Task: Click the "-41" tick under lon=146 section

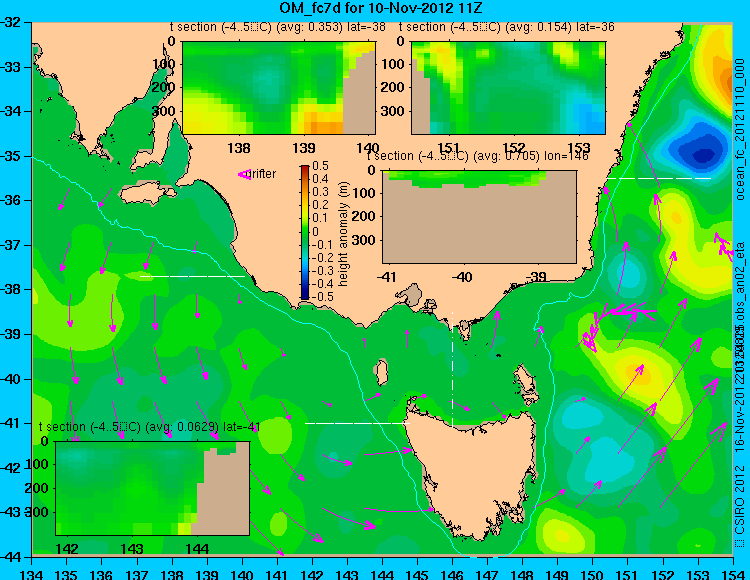Action: coord(387,277)
